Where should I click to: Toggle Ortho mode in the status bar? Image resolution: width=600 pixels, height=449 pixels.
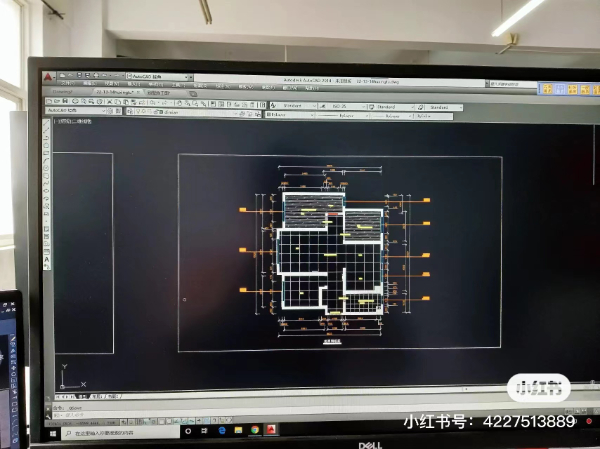(x=147, y=421)
